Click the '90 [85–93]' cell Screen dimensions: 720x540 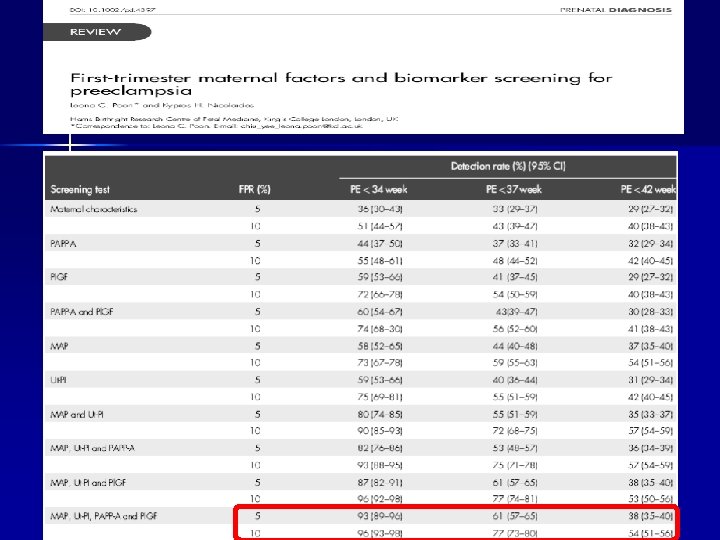pos(380,431)
